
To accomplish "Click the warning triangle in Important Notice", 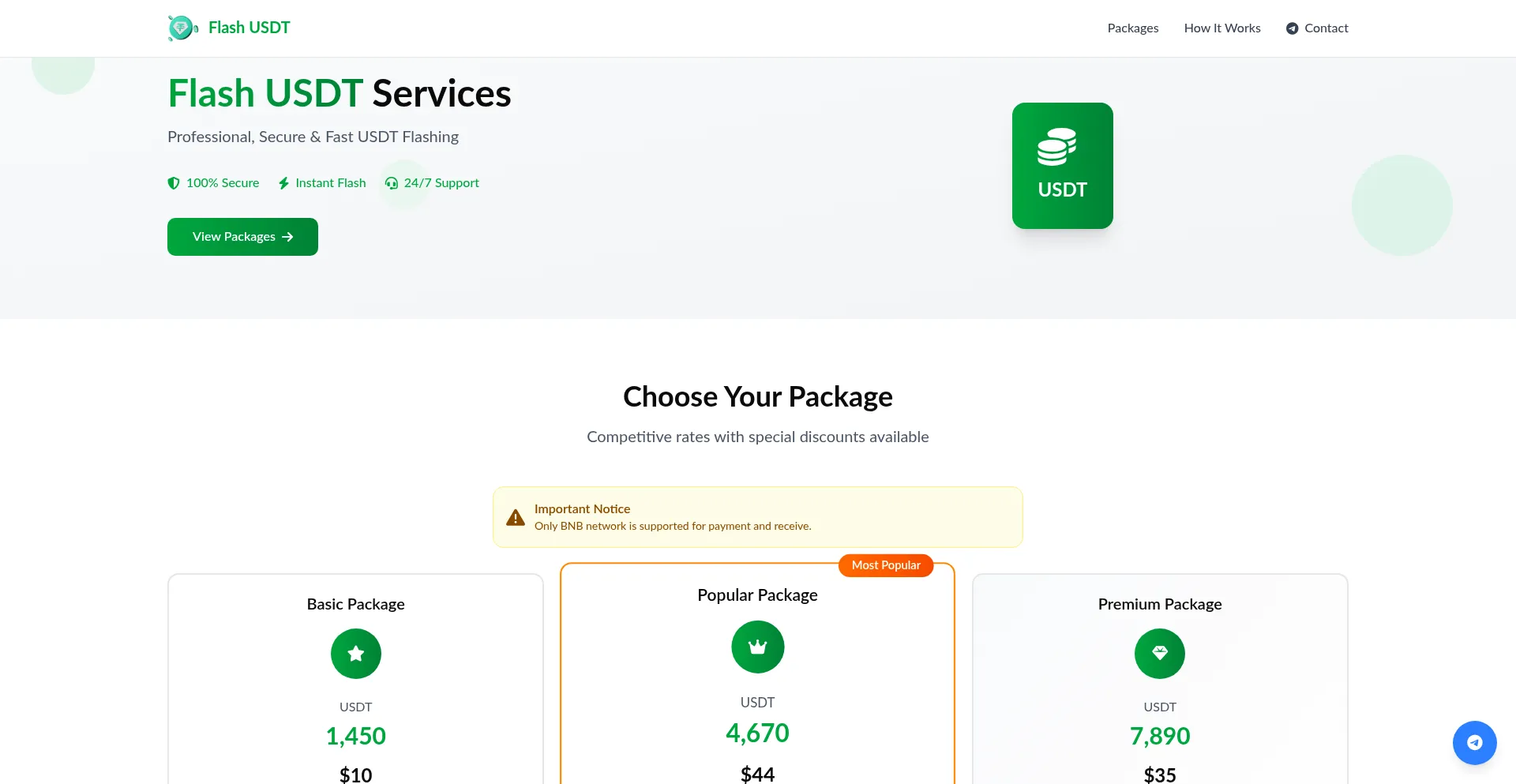I will coord(516,518).
